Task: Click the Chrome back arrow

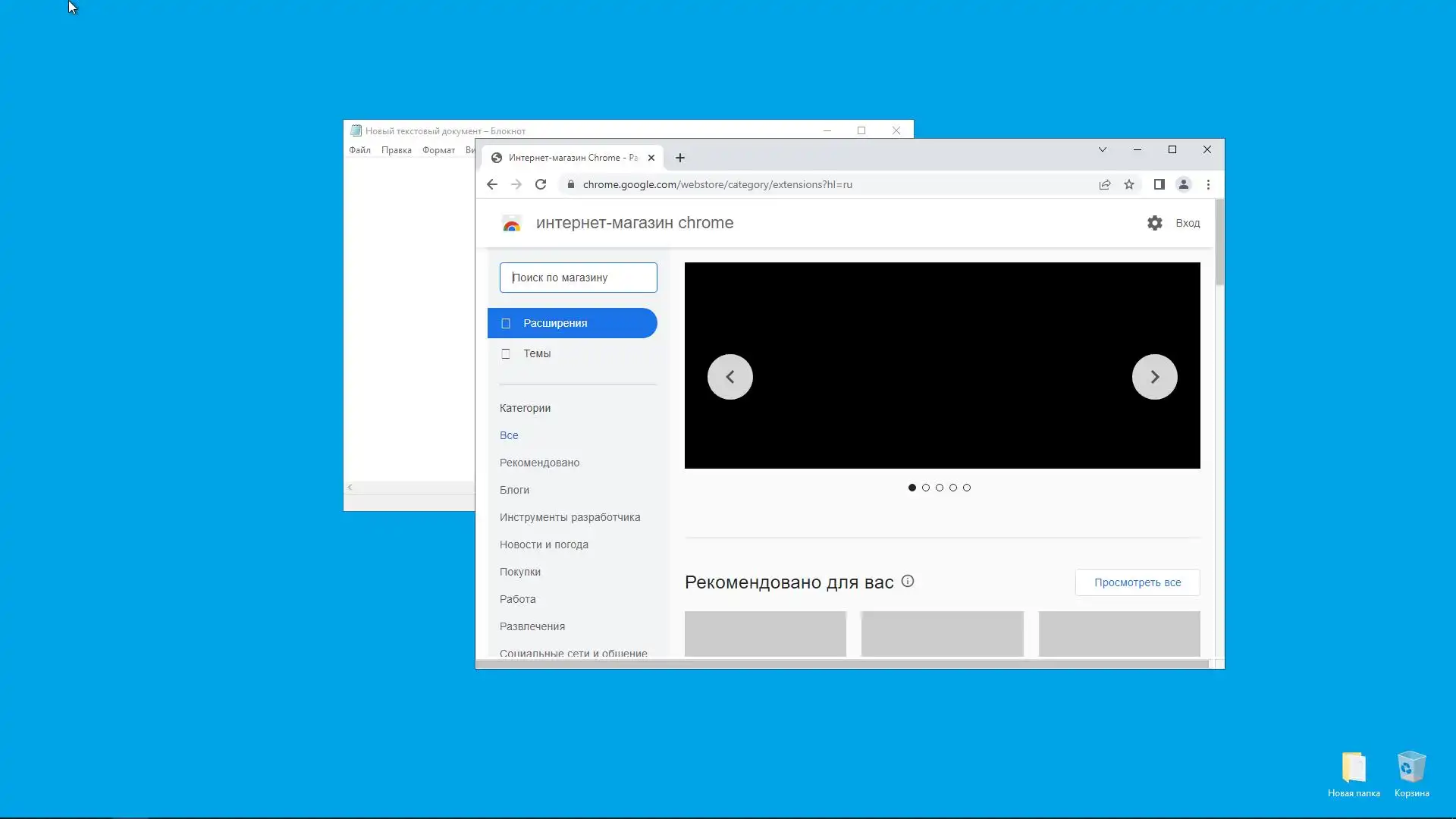Action: tap(491, 184)
